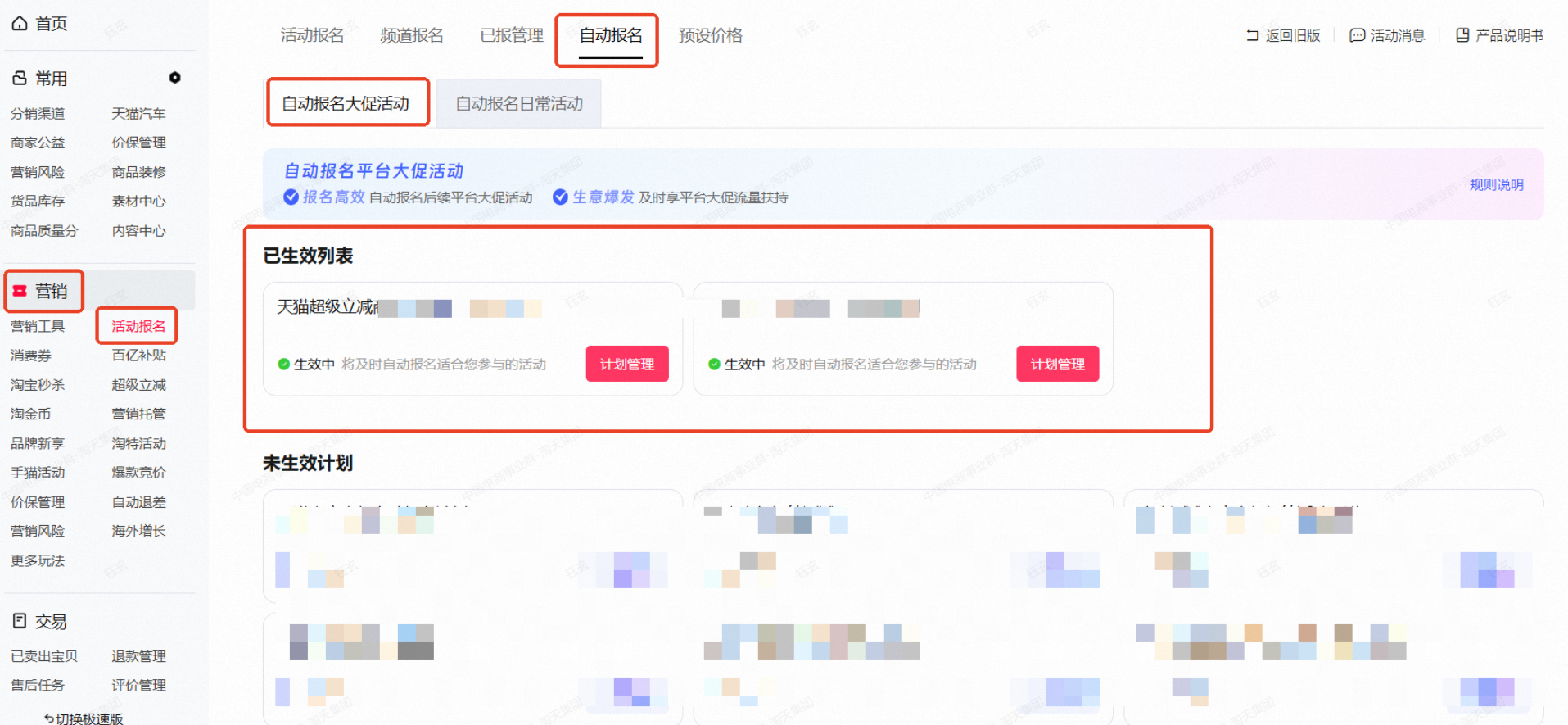Open 内容中心 in sidebar
This screenshot has height=725, width=1568.
pyautogui.click(x=138, y=230)
